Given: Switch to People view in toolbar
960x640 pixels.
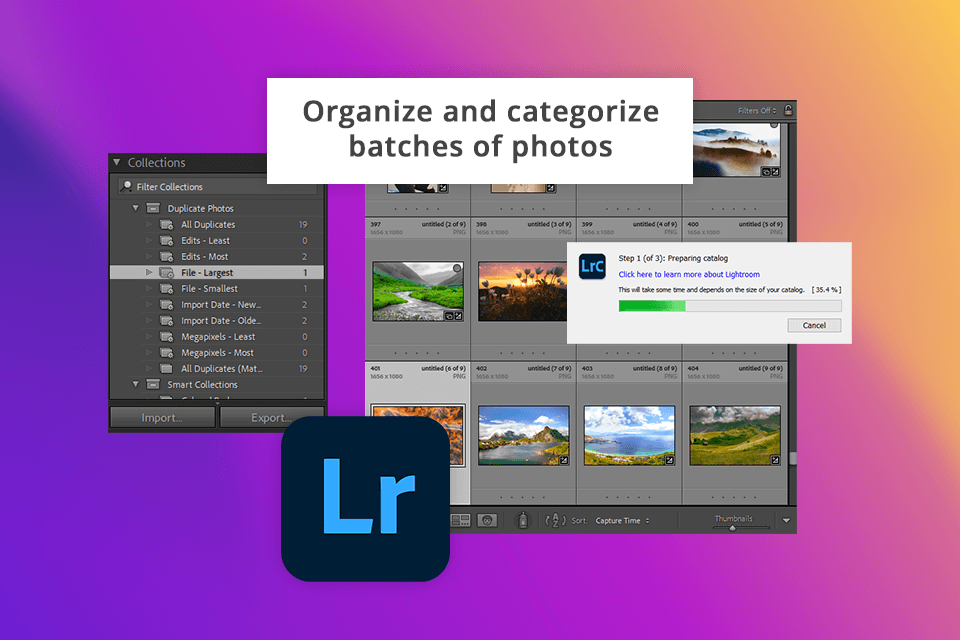Looking at the screenshot, I should point(487,521).
